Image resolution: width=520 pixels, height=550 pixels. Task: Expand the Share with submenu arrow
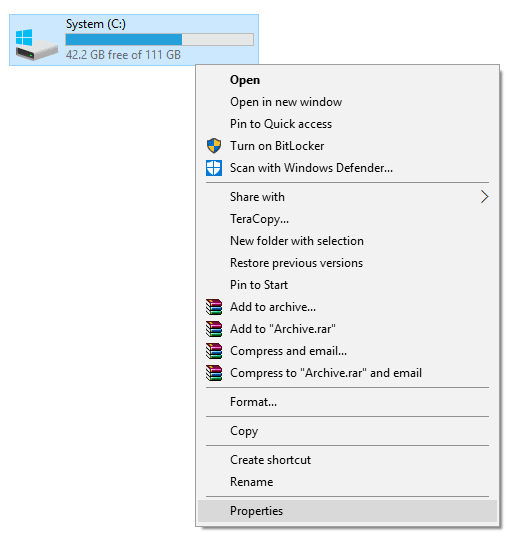pyautogui.click(x=485, y=197)
